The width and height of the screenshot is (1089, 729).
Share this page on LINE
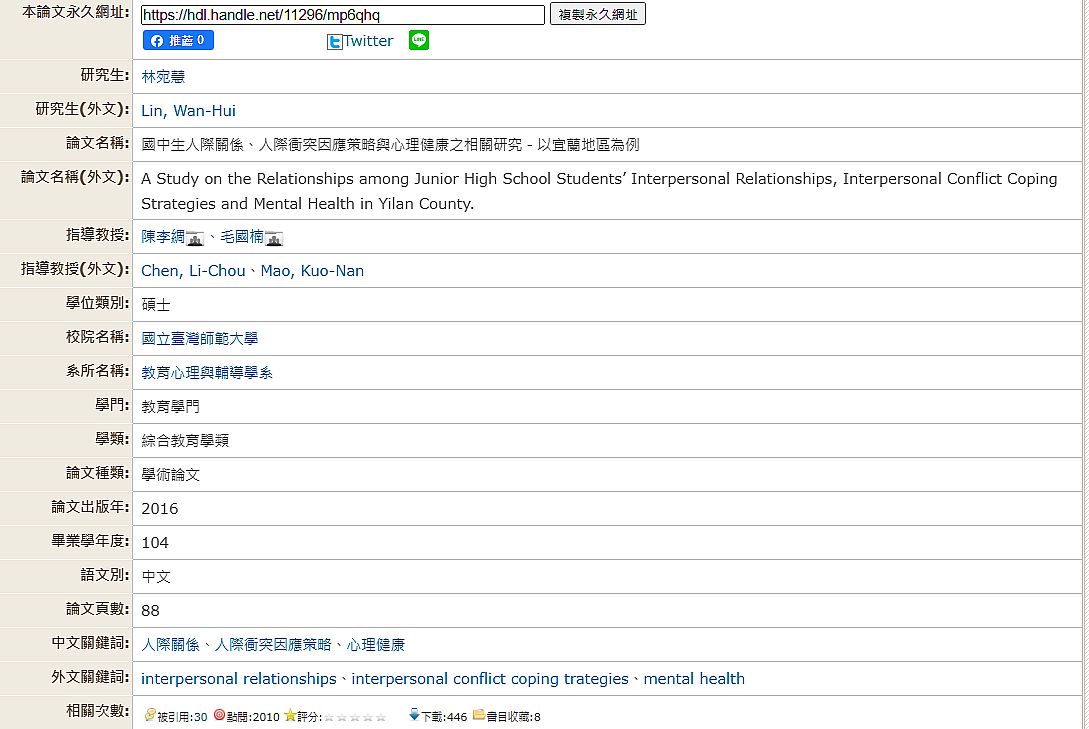(419, 41)
